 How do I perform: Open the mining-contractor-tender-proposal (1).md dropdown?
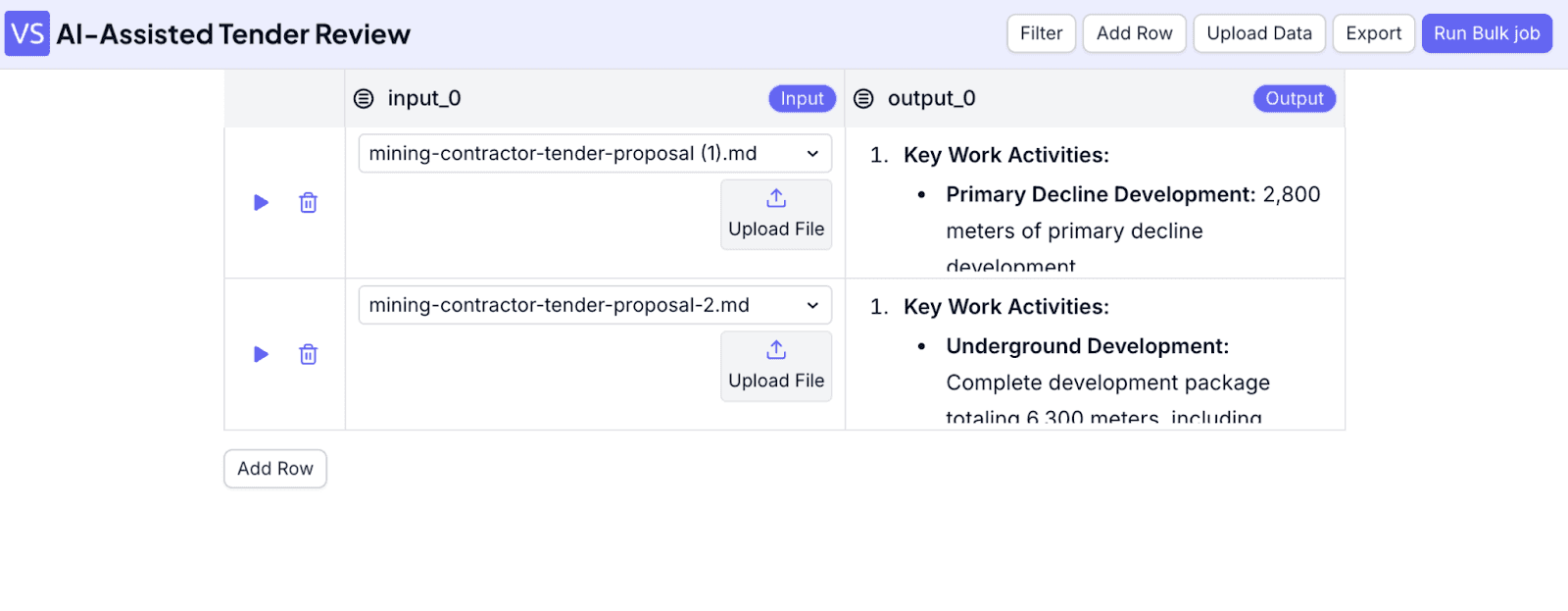[595, 153]
